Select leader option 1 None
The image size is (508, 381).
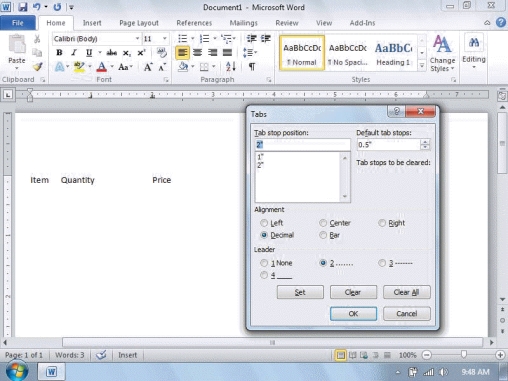pos(264,263)
